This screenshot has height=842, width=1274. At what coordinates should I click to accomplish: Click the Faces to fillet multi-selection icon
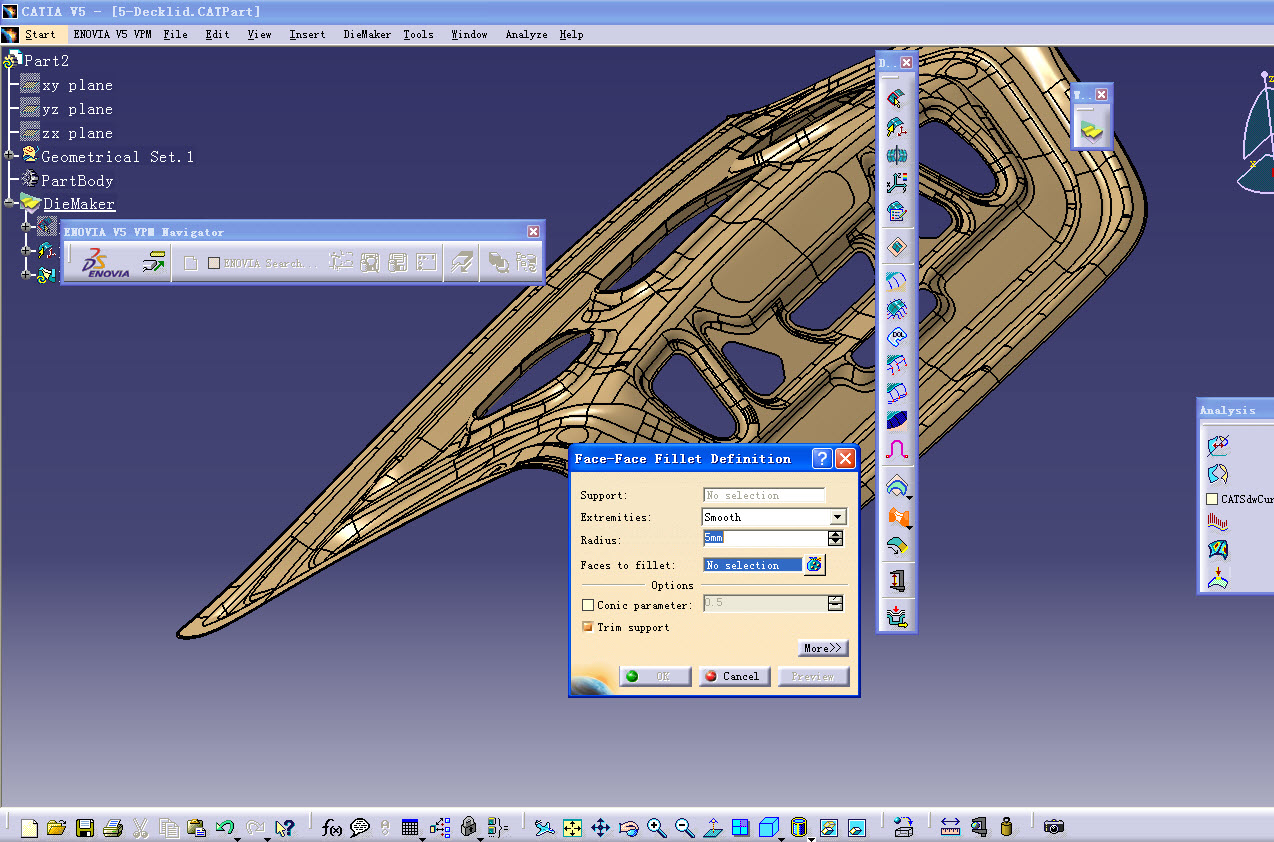click(x=815, y=565)
